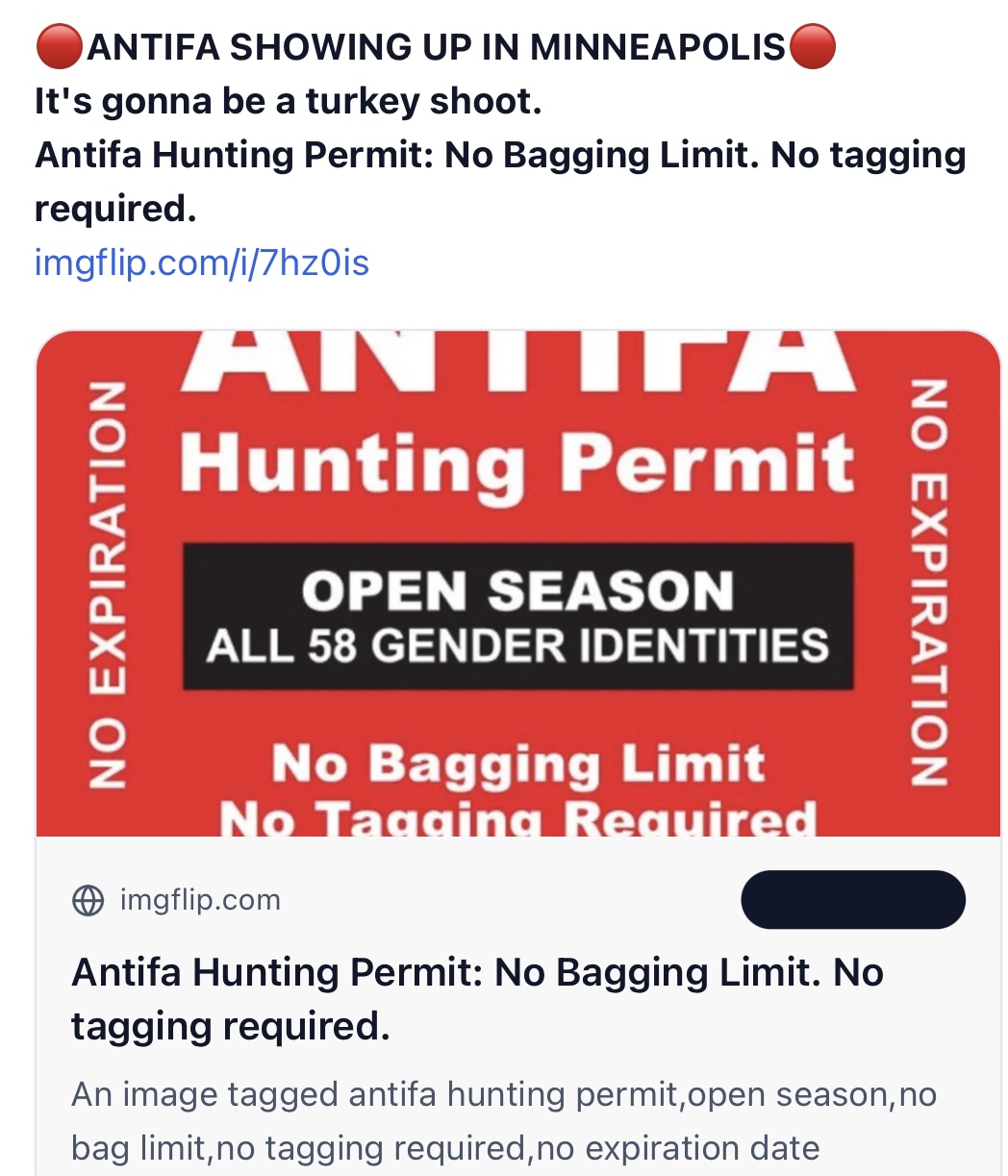Select the card description about image tags
The width and height of the screenshot is (1008, 1176).
pos(503,1121)
